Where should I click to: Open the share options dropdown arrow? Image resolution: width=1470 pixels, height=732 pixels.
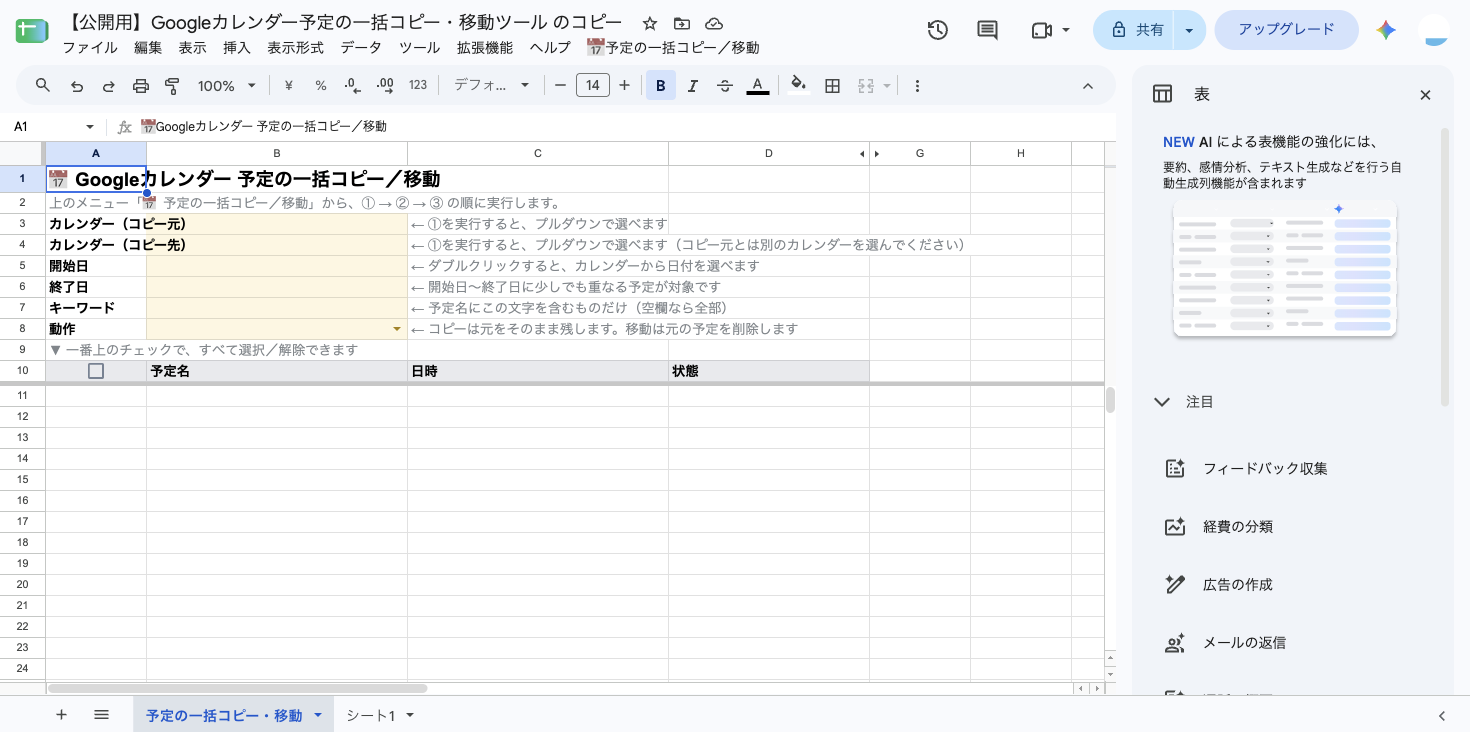[1189, 30]
